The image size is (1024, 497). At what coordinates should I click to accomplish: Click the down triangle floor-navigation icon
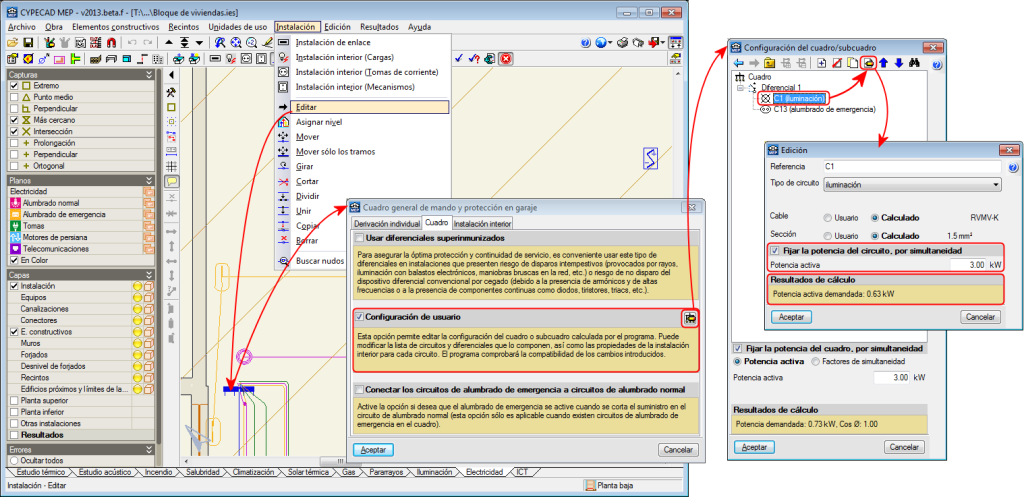click(200, 42)
